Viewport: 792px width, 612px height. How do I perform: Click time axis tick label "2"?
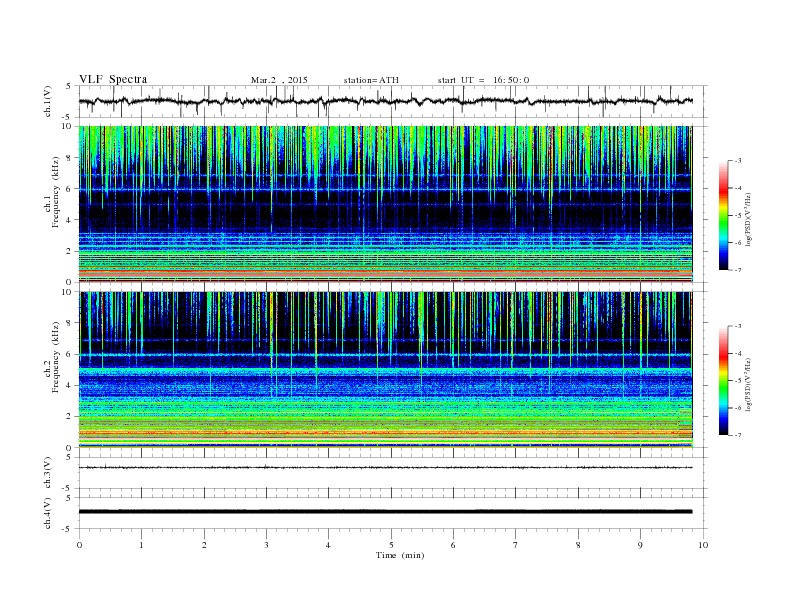(x=204, y=545)
